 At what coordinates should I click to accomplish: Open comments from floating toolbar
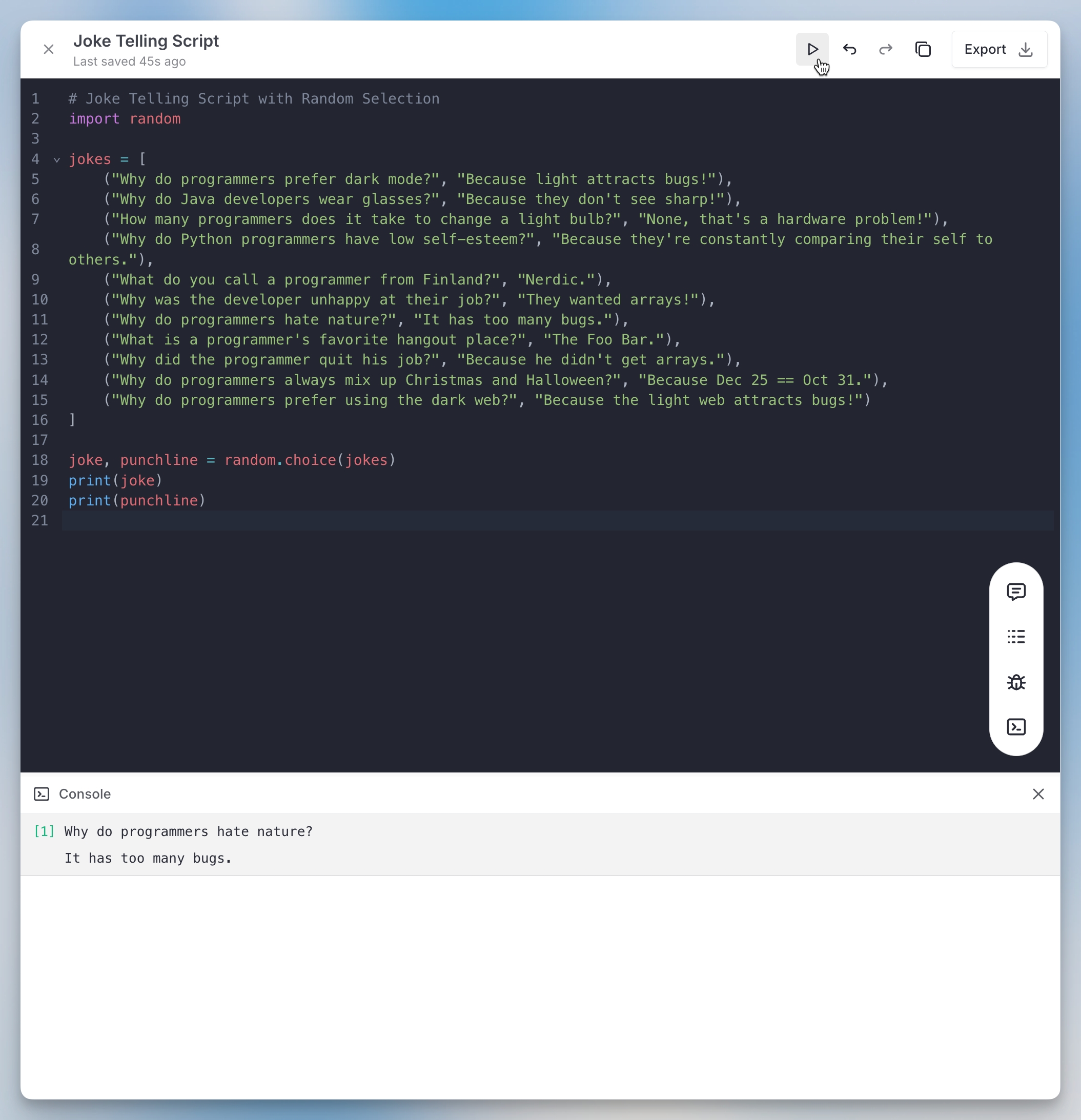point(1016,592)
